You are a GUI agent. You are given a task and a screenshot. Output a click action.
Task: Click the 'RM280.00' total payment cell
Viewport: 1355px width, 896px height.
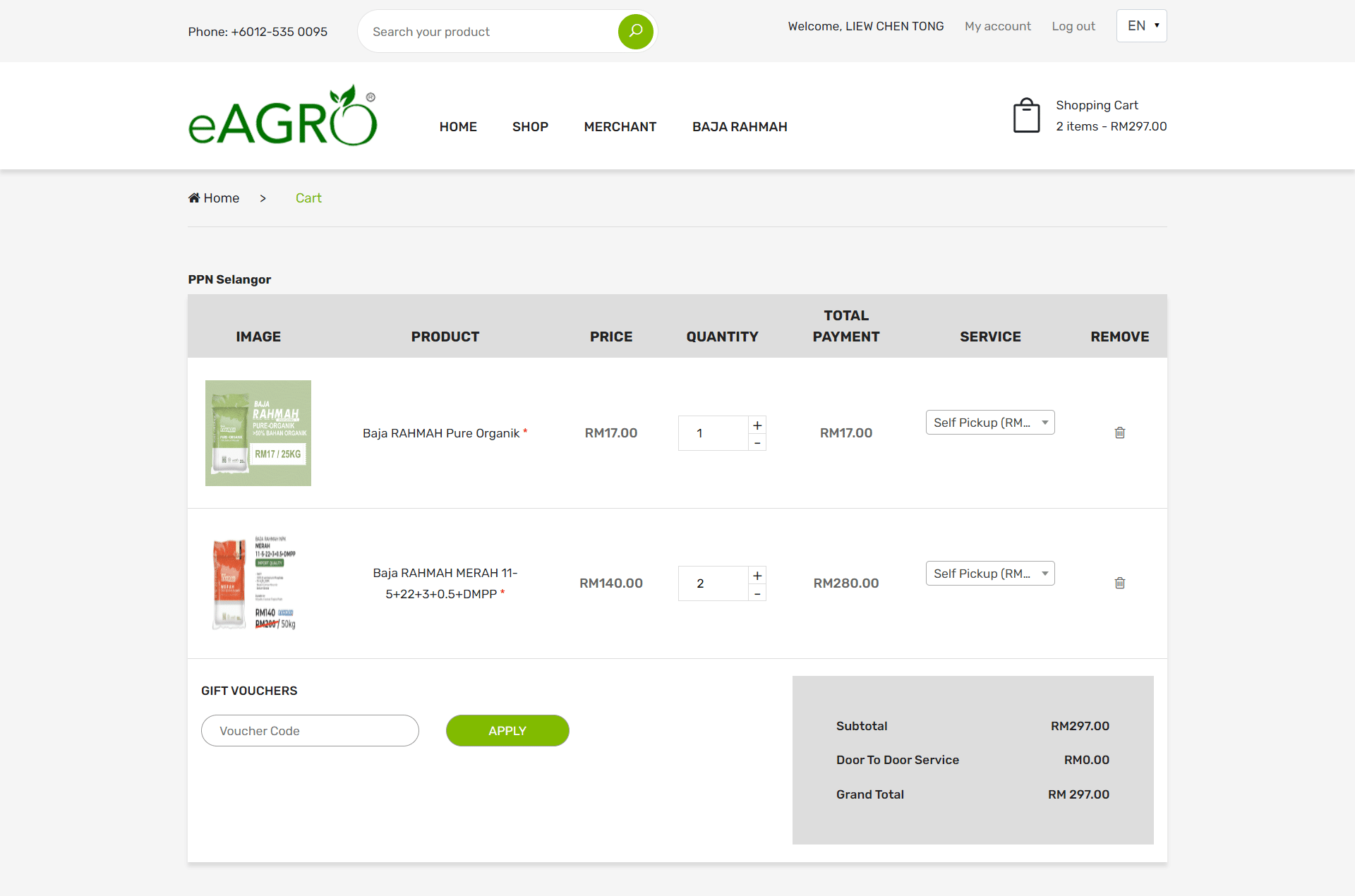point(846,583)
